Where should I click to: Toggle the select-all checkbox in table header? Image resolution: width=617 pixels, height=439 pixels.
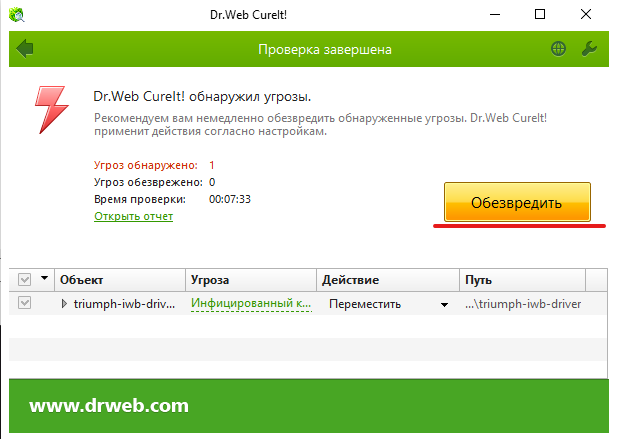coord(24,280)
